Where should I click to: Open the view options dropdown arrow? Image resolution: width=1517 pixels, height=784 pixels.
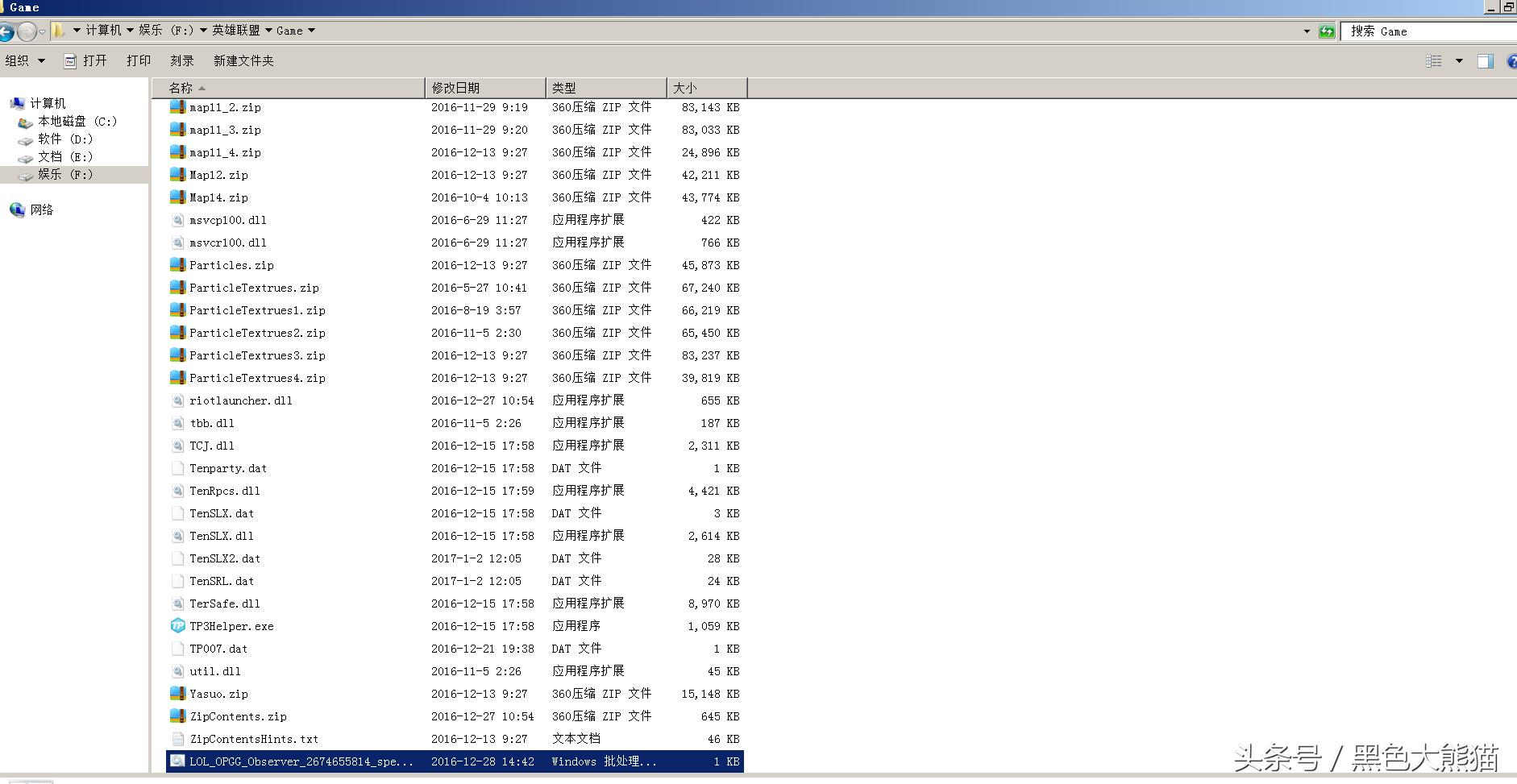coord(1459,61)
